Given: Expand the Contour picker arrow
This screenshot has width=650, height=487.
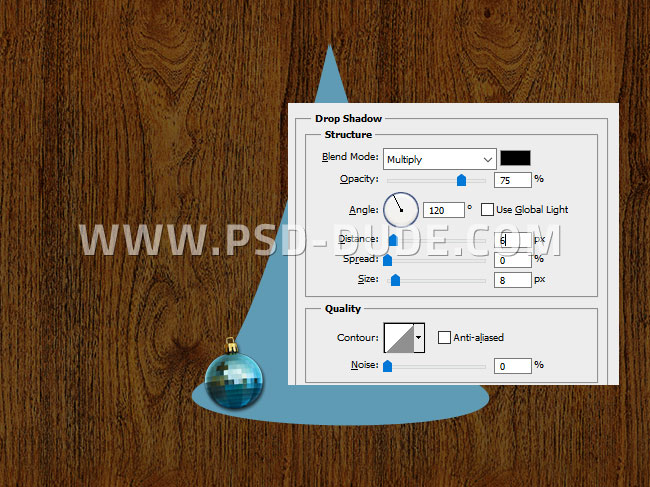Looking at the screenshot, I should (419, 338).
